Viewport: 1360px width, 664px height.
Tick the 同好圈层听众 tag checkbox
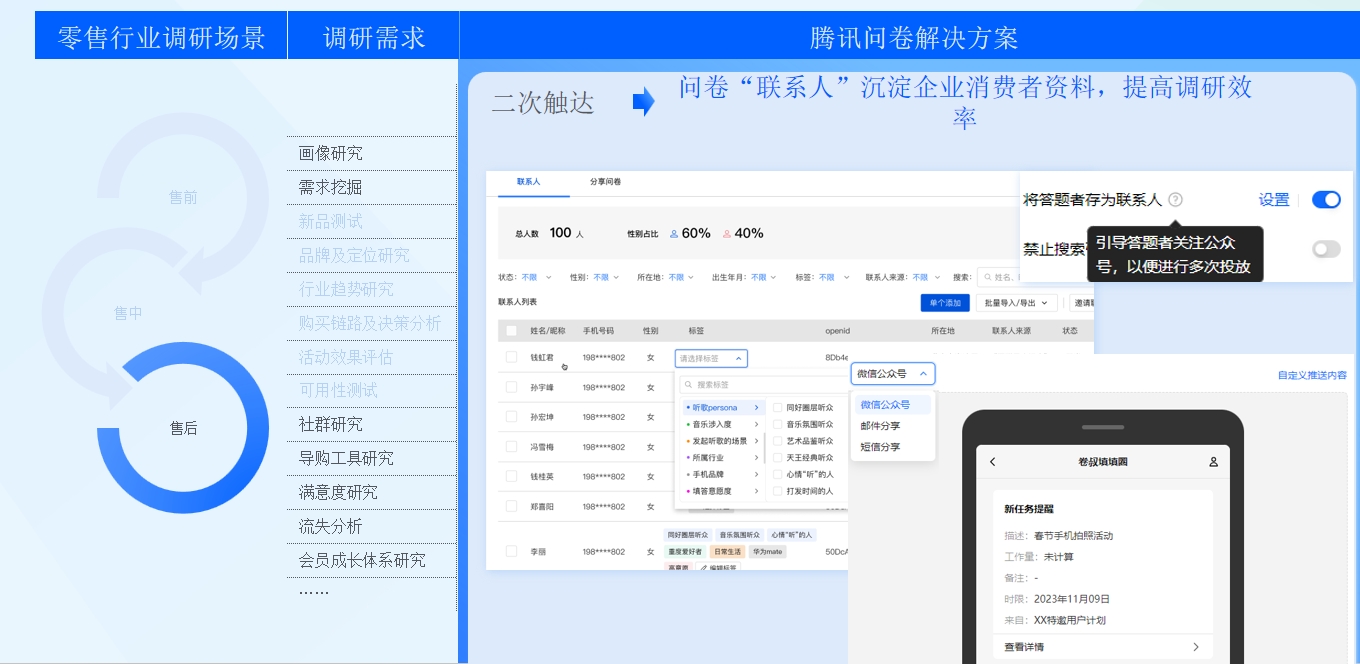[777, 408]
